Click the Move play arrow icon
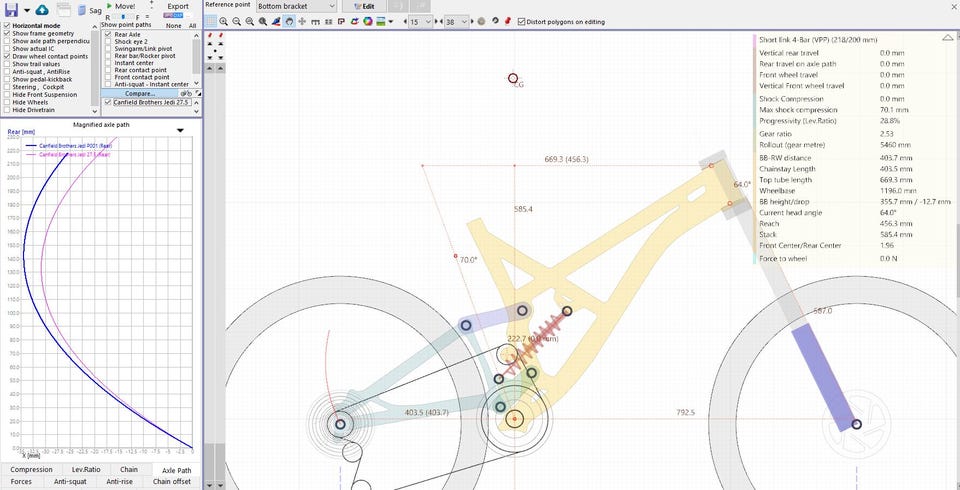Image resolution: width=960 pixels, height=490 pixels. coord(108,6)
